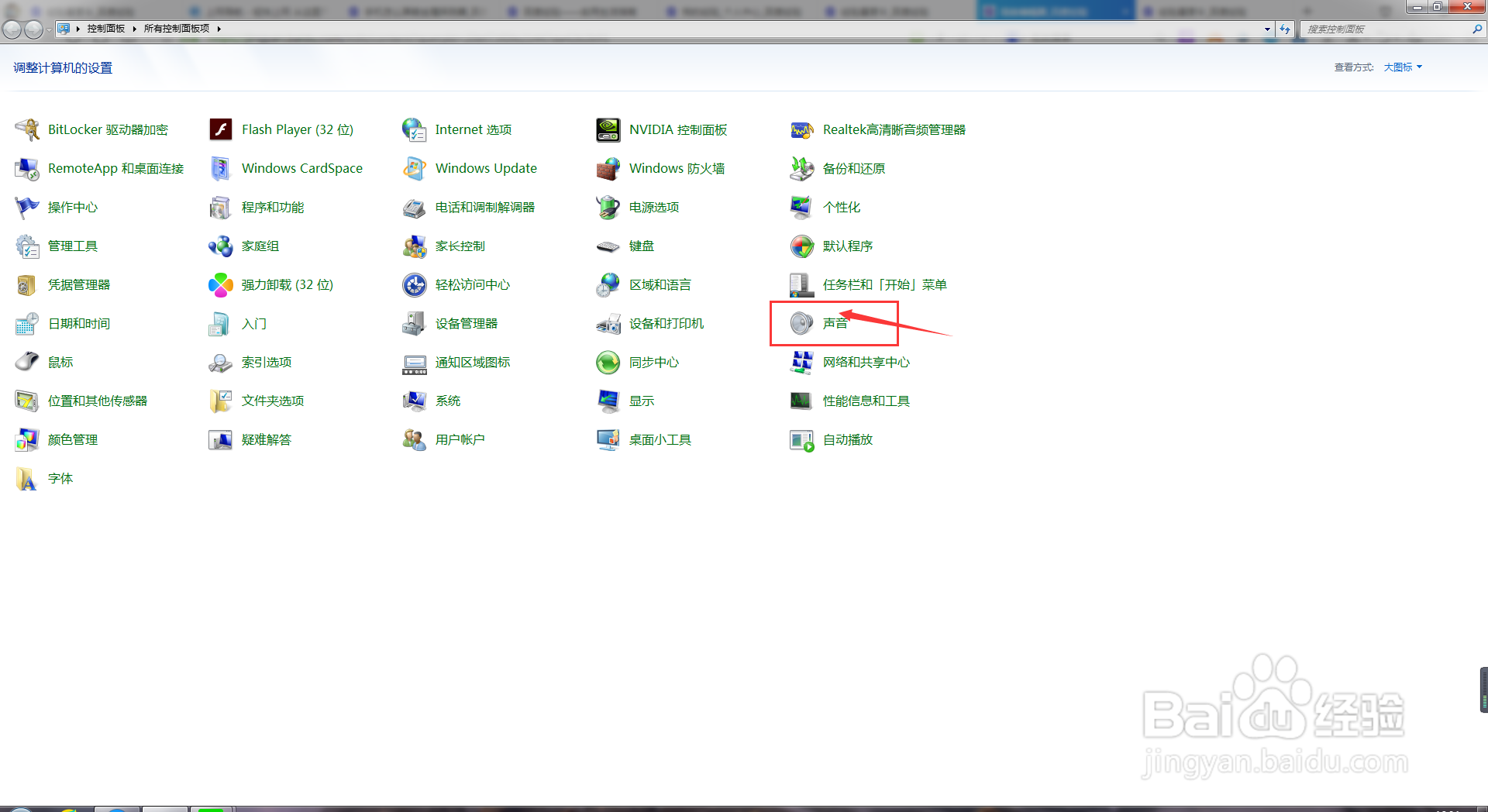Open the 程序和功能 icon
1488x812 pixels.
click(x=221, y=207)
